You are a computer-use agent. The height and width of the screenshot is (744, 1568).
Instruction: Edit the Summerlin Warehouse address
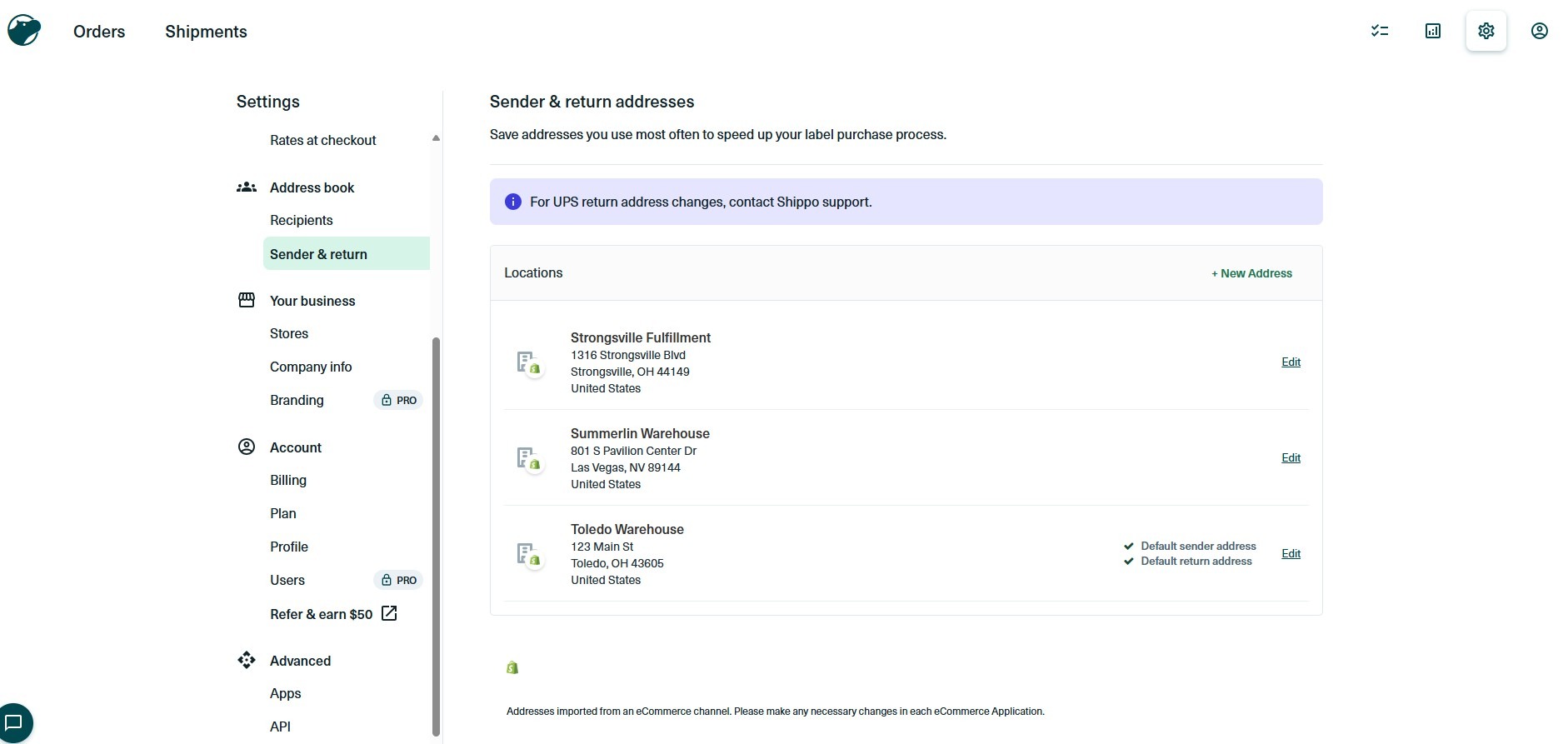[1291, 457]
